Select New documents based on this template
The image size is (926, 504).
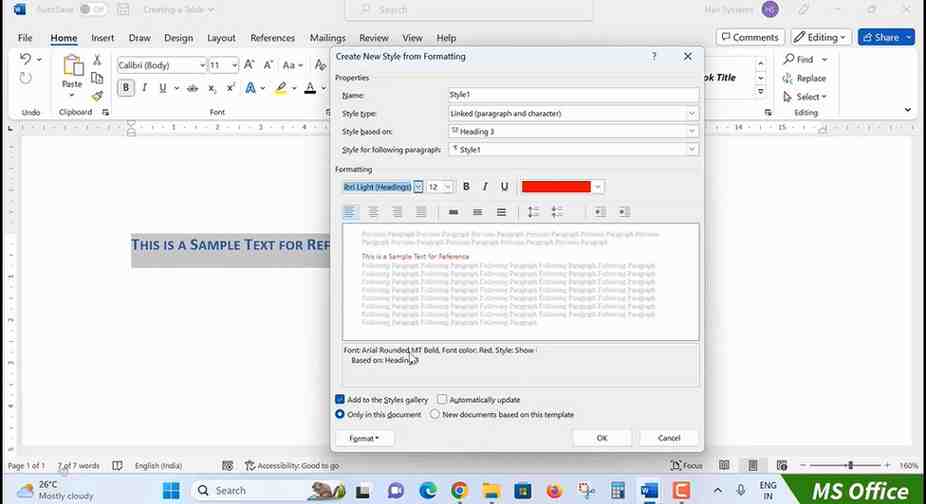pyautogui.click(x=435, y=414)
